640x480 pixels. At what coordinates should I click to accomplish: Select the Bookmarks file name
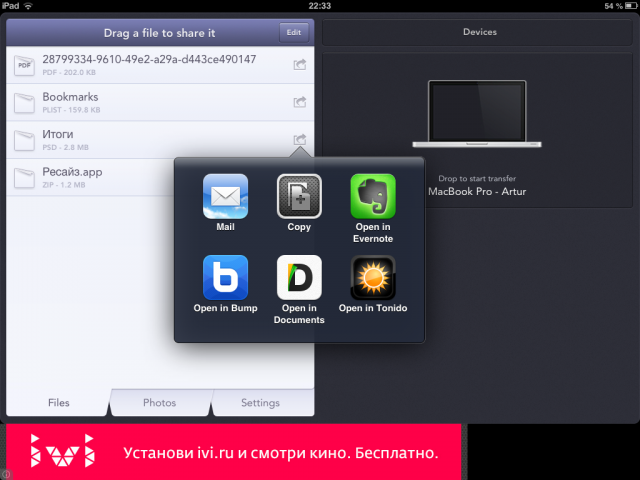point(70,97)
